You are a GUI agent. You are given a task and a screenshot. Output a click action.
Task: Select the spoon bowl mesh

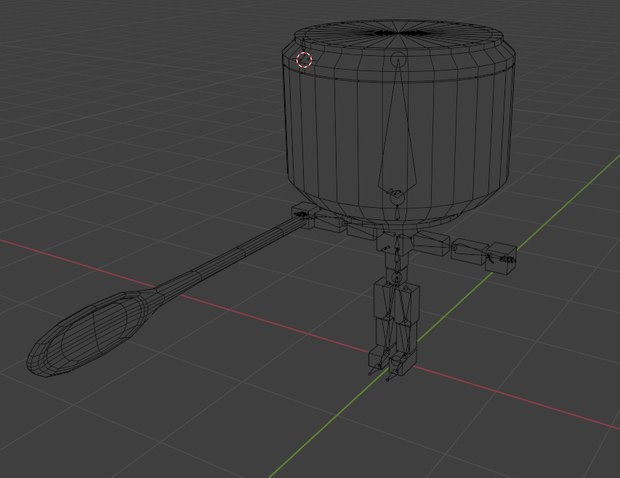(x=89, y=334)
